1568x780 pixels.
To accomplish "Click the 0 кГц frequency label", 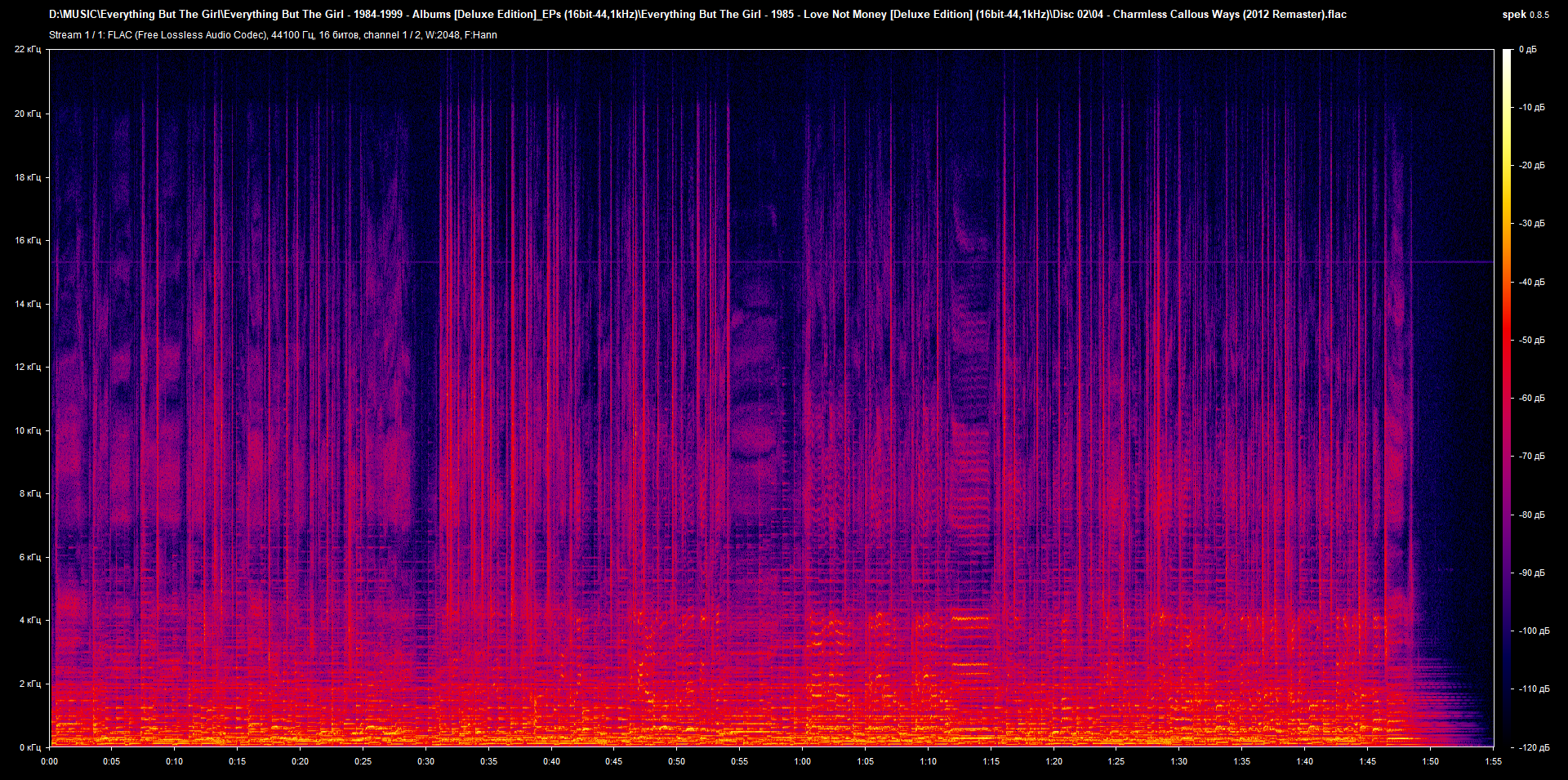I will [x=30, y=747].
